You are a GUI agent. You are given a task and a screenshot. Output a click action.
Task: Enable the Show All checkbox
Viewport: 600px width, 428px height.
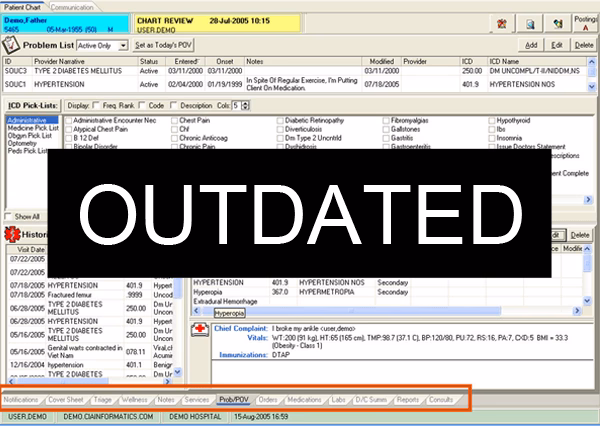8,216
